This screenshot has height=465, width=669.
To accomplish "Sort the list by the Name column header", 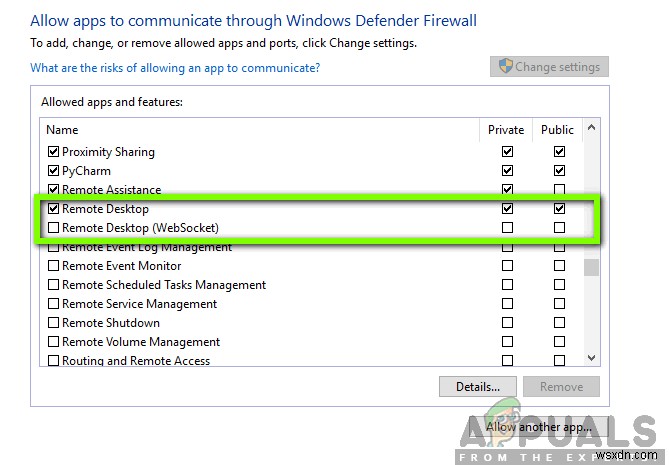I will tap(260, 130).
